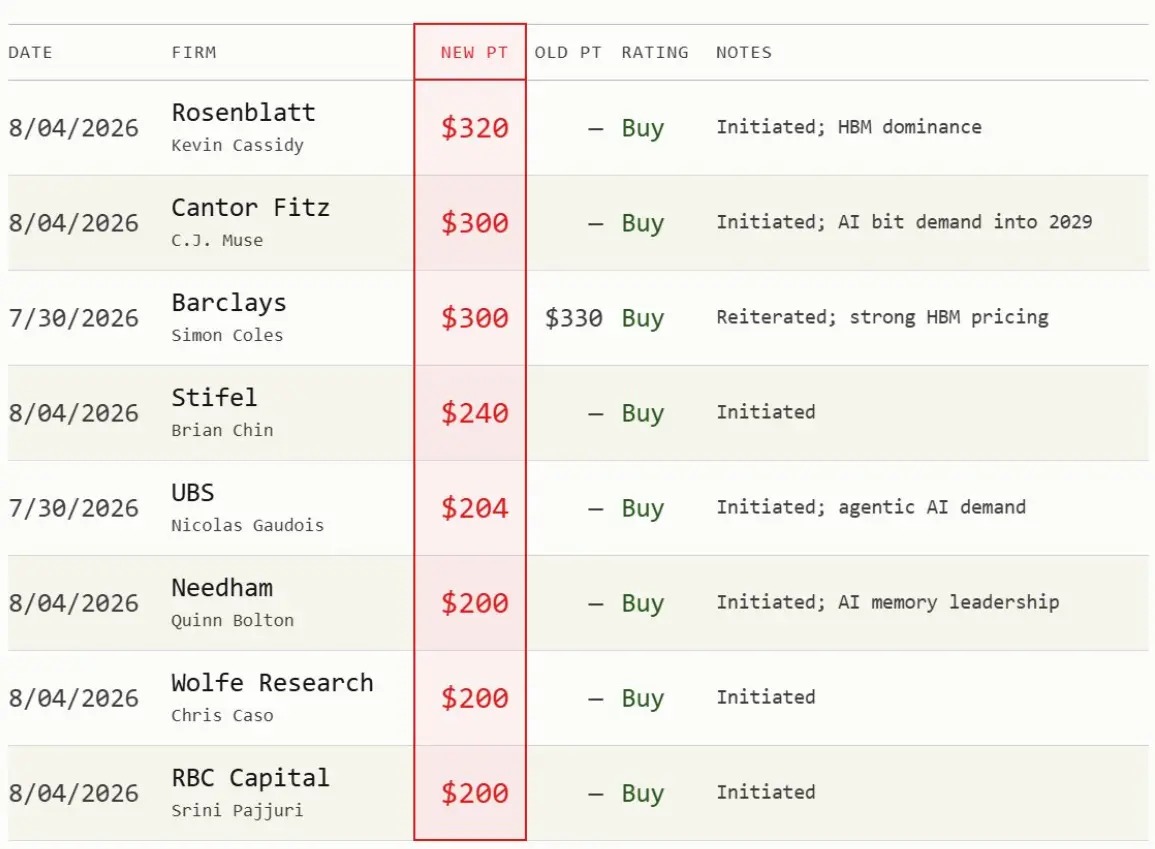
Task: Click note 'Initiated; HBM dominance'
Action: 849,127
